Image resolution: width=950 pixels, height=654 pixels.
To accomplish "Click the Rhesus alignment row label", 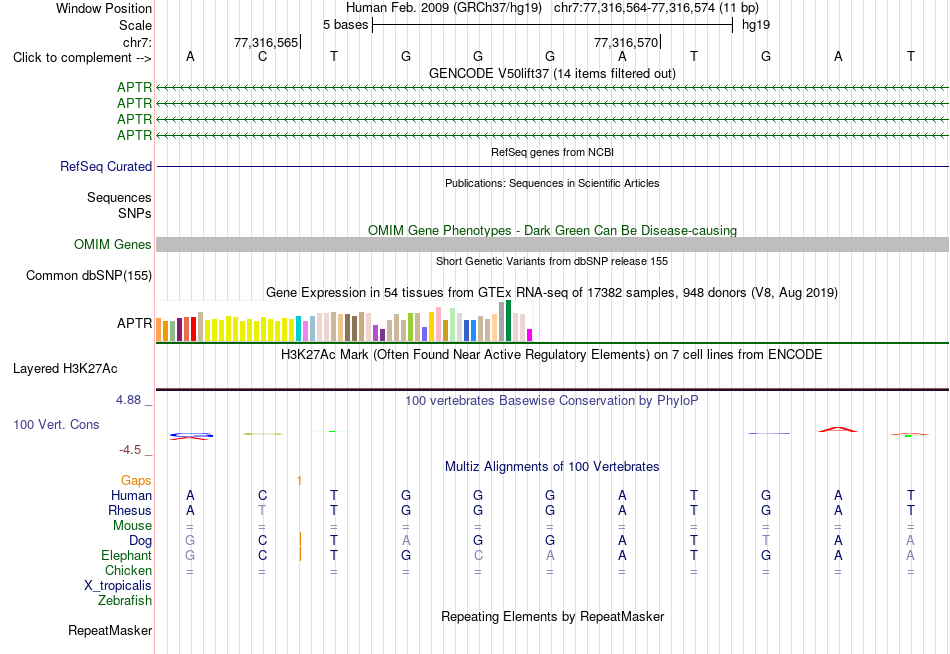I will click(x=130, y=510).
